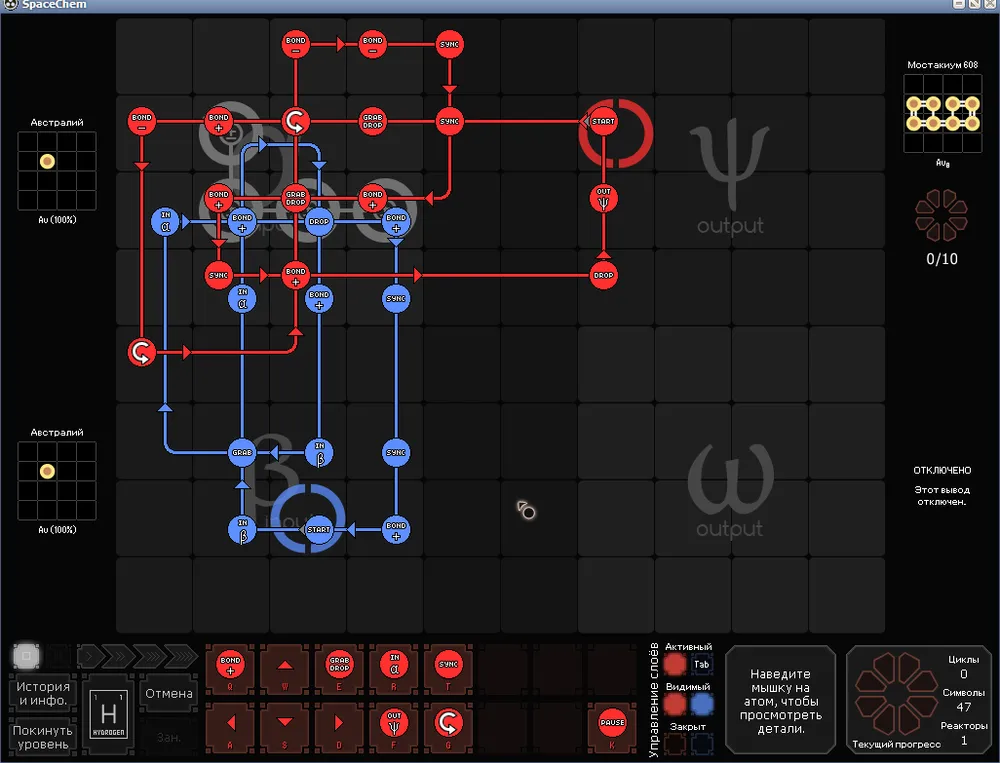Select the Sync instruction in the toolbar (T)
Screen dimensions: 1000x763
click(x=448, y=667)
